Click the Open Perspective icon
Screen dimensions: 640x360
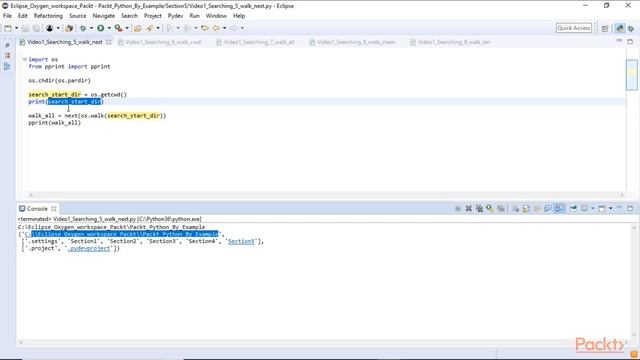click(605, 28)
